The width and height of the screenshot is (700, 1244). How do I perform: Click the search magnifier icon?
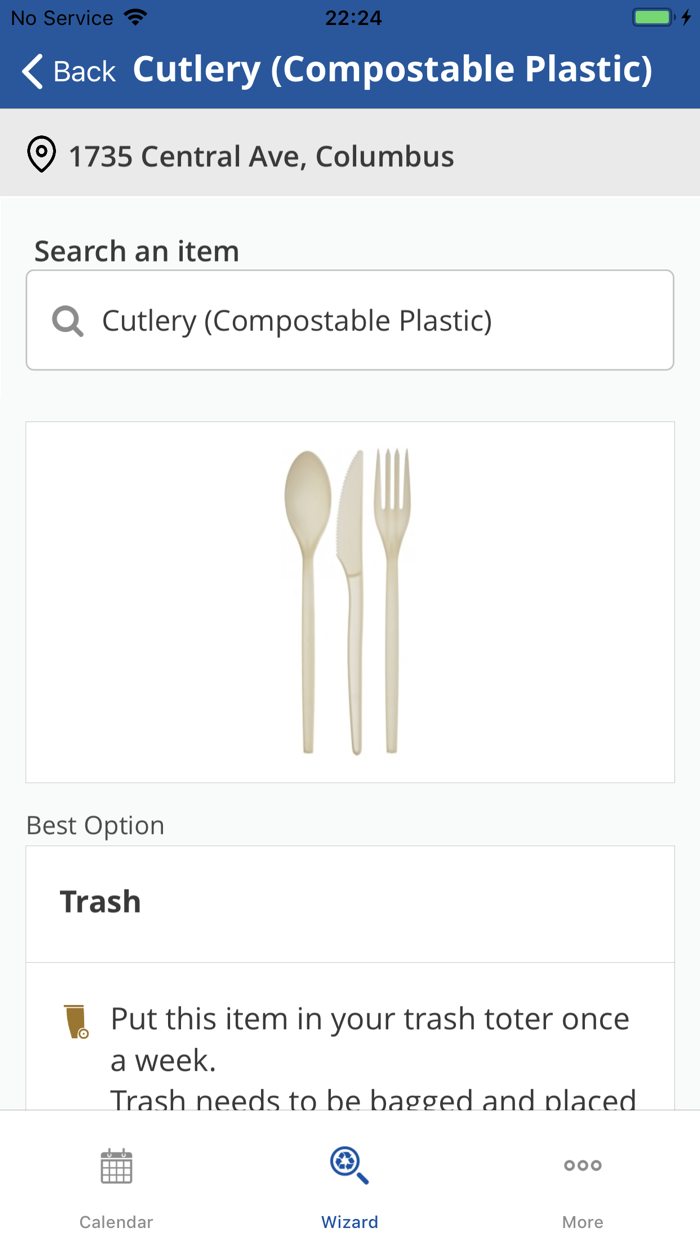click(x=67, y=321)
